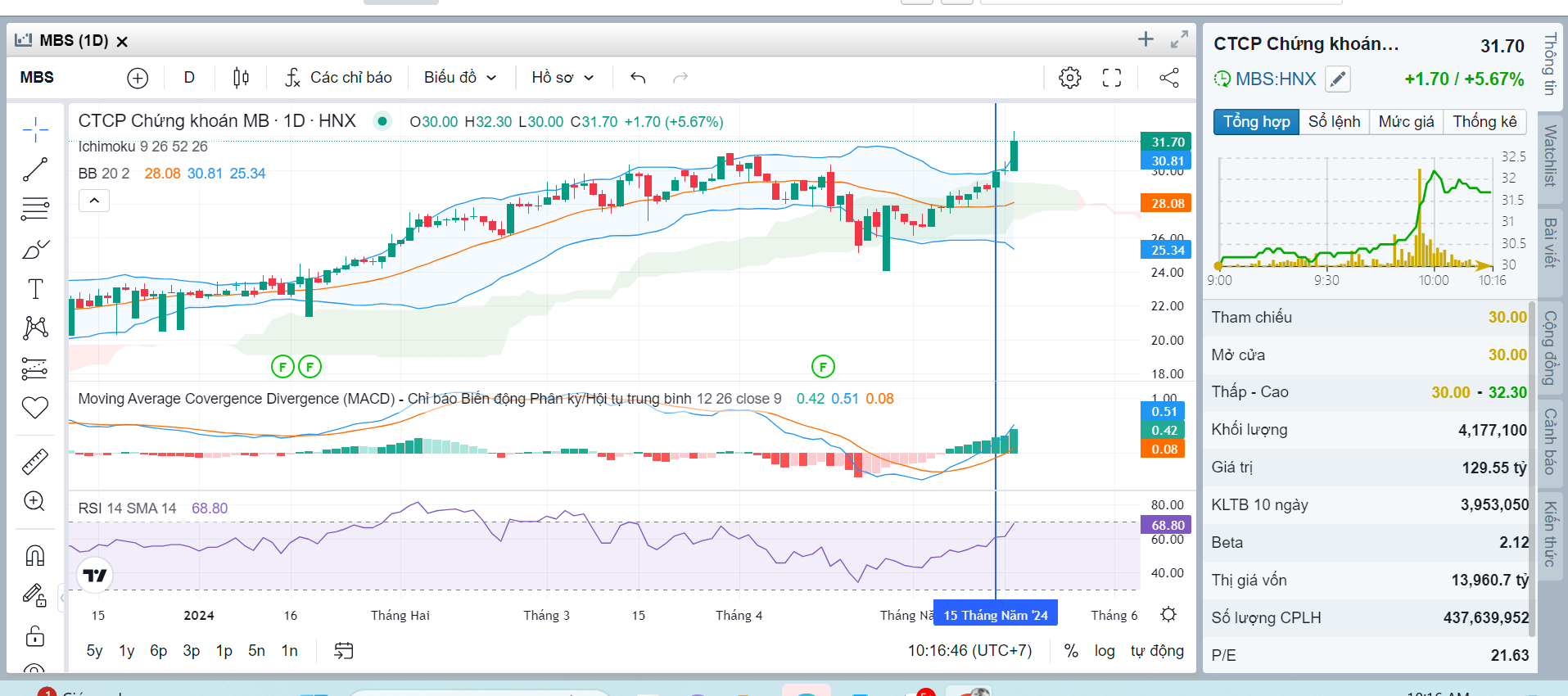This screenshot has width=1568, height=696.
Task: Select the brush drawing tool
Action: 35,249
